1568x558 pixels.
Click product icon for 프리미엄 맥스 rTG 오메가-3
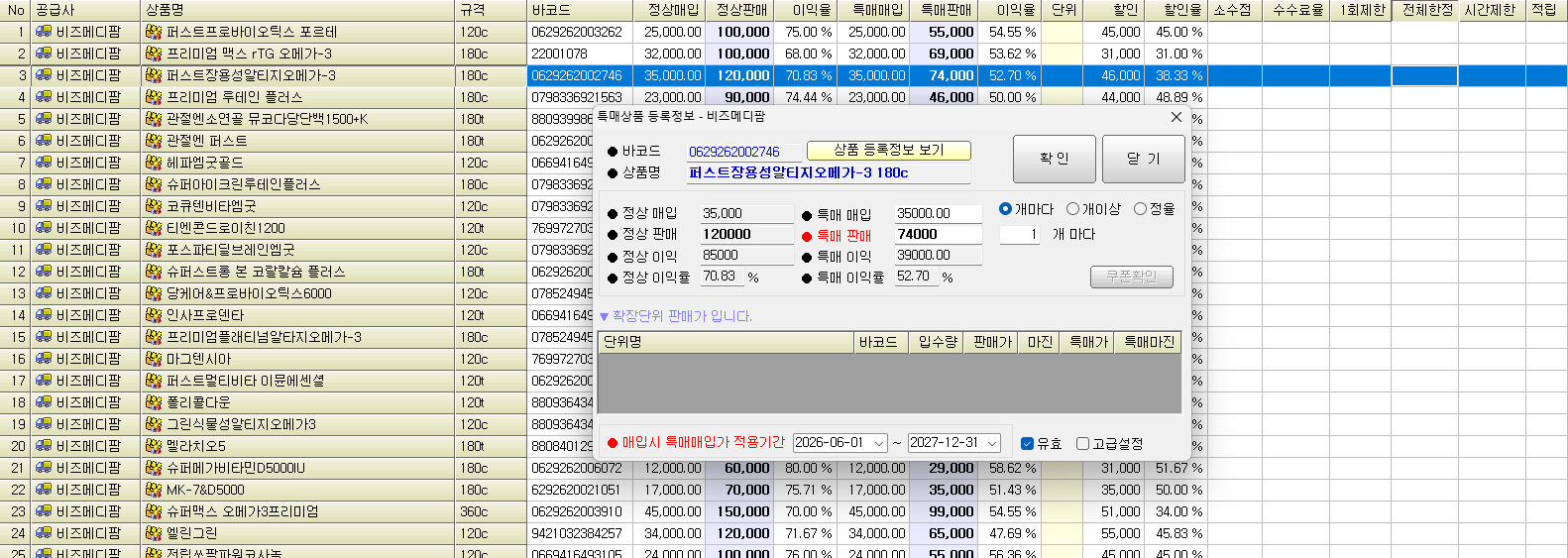(x=154, y=54)
